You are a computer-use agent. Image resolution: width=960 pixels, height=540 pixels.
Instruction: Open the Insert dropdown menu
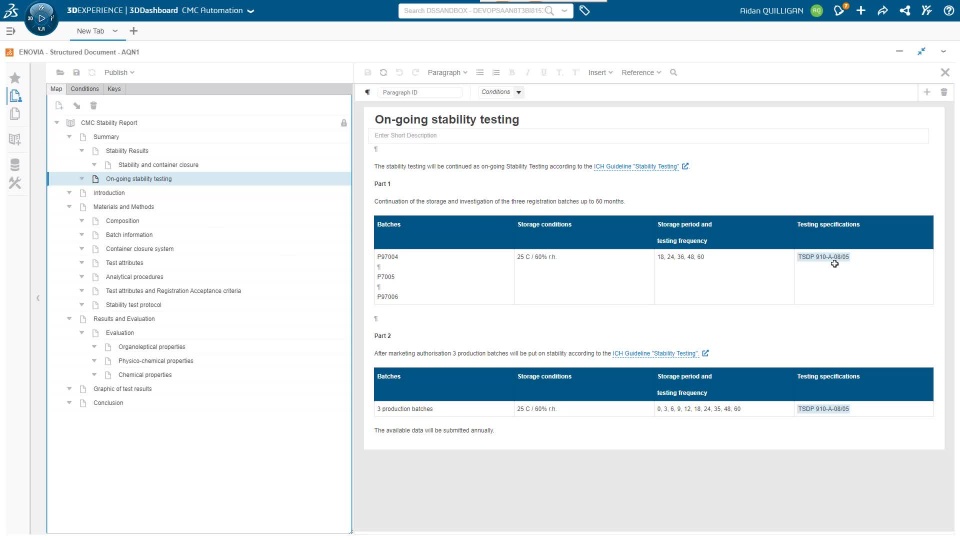coord(600,72)
